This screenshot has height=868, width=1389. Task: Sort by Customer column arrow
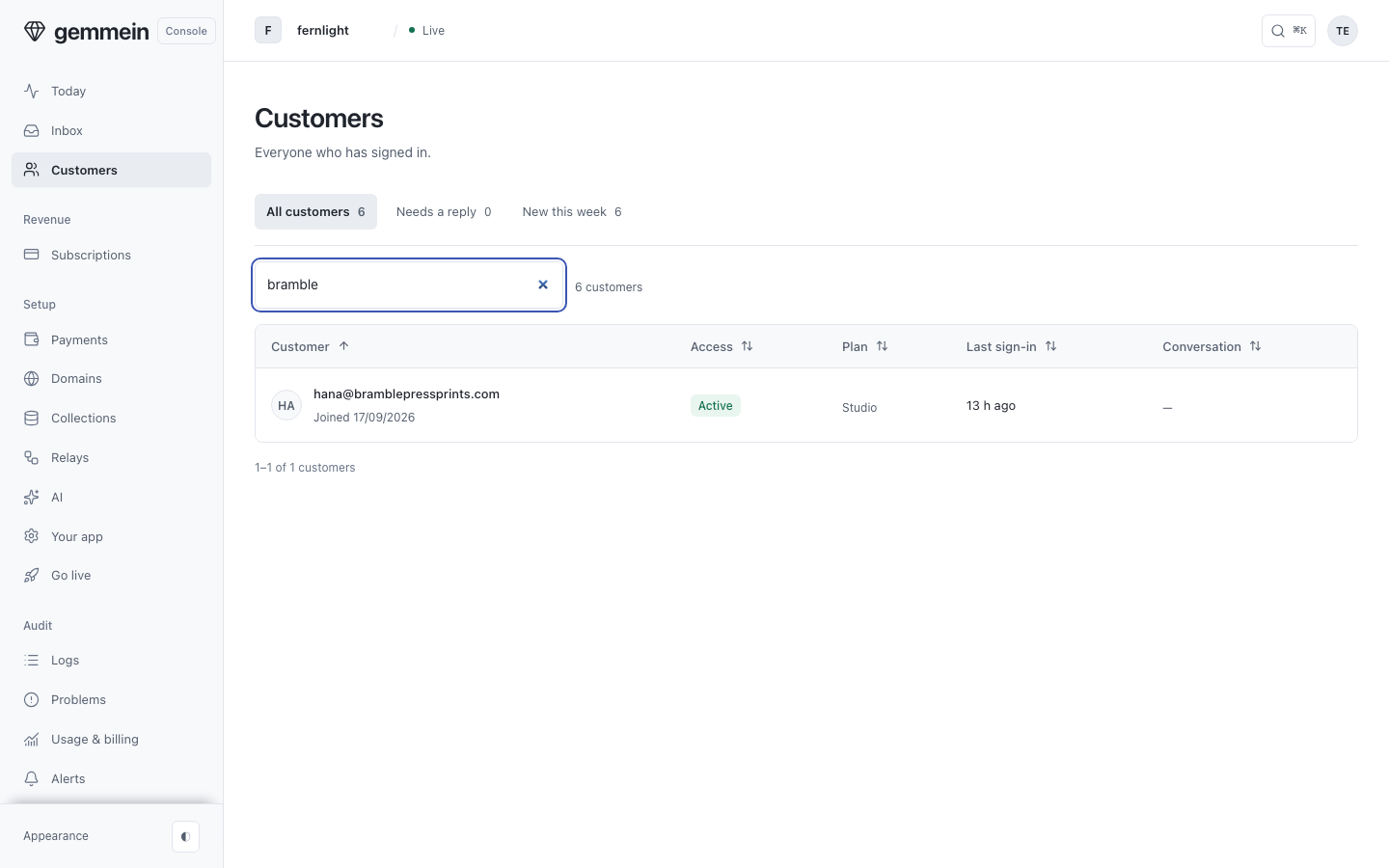click(343, 346)
